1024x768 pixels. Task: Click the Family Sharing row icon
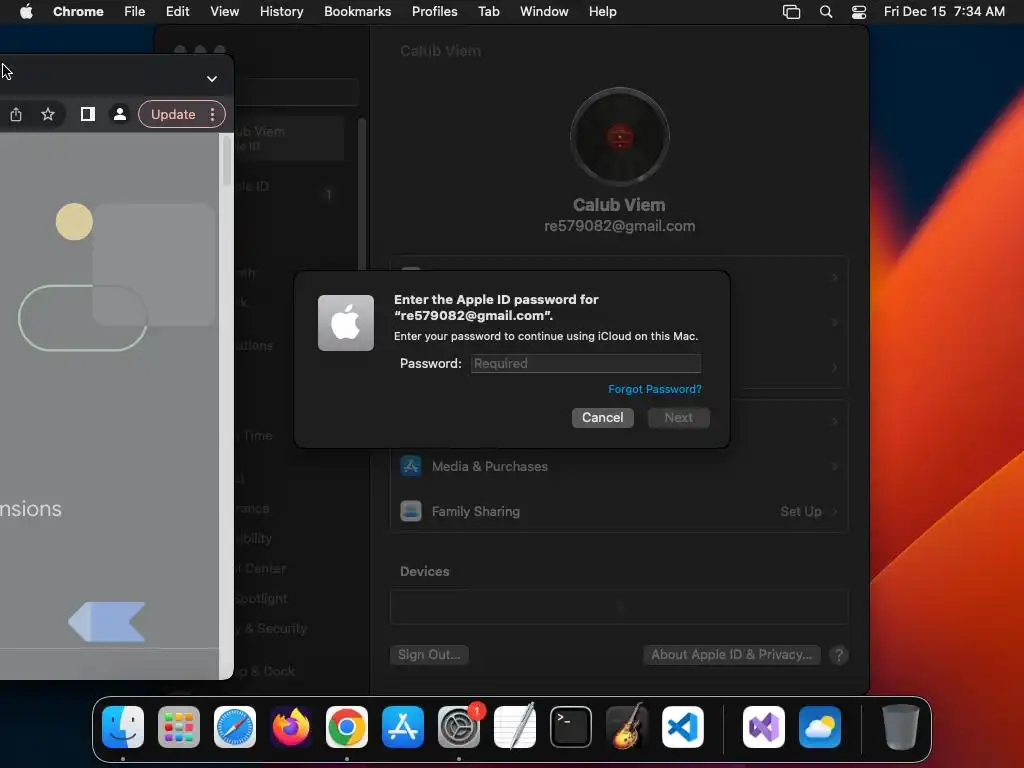click(411, 511)
